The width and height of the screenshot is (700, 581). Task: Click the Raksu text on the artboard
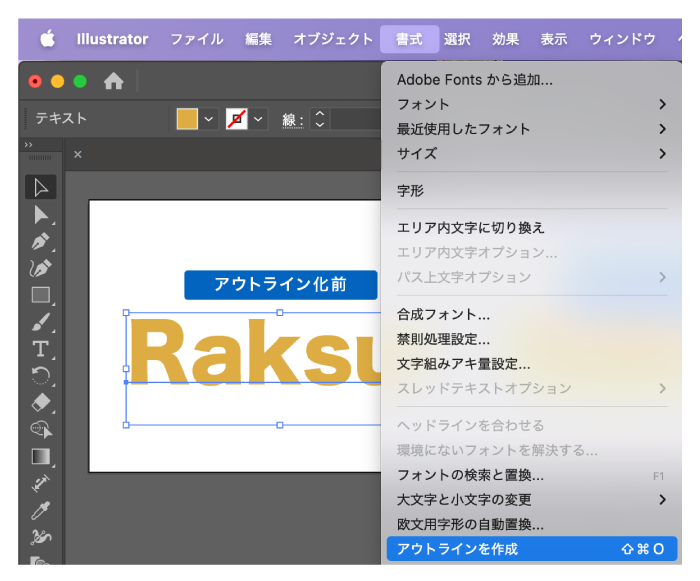coord(254,351)
